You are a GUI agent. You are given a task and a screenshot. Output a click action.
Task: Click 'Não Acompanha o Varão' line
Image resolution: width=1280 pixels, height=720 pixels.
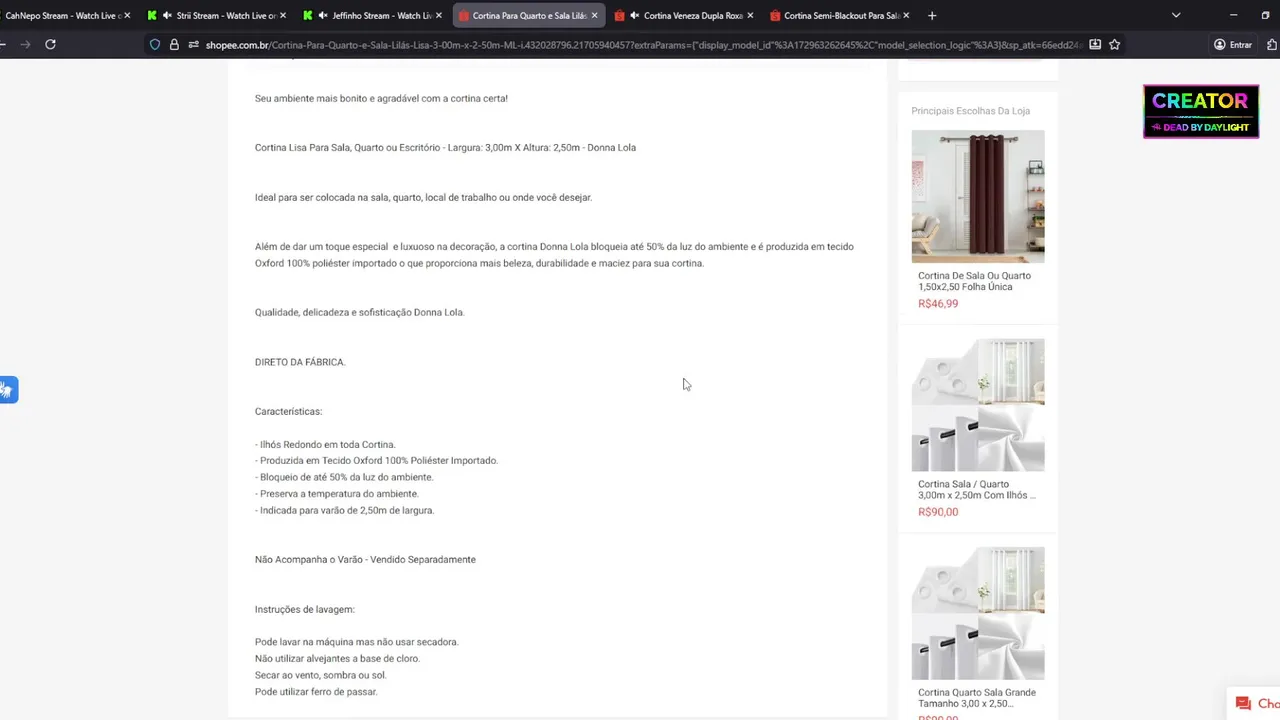pos(365,559)
